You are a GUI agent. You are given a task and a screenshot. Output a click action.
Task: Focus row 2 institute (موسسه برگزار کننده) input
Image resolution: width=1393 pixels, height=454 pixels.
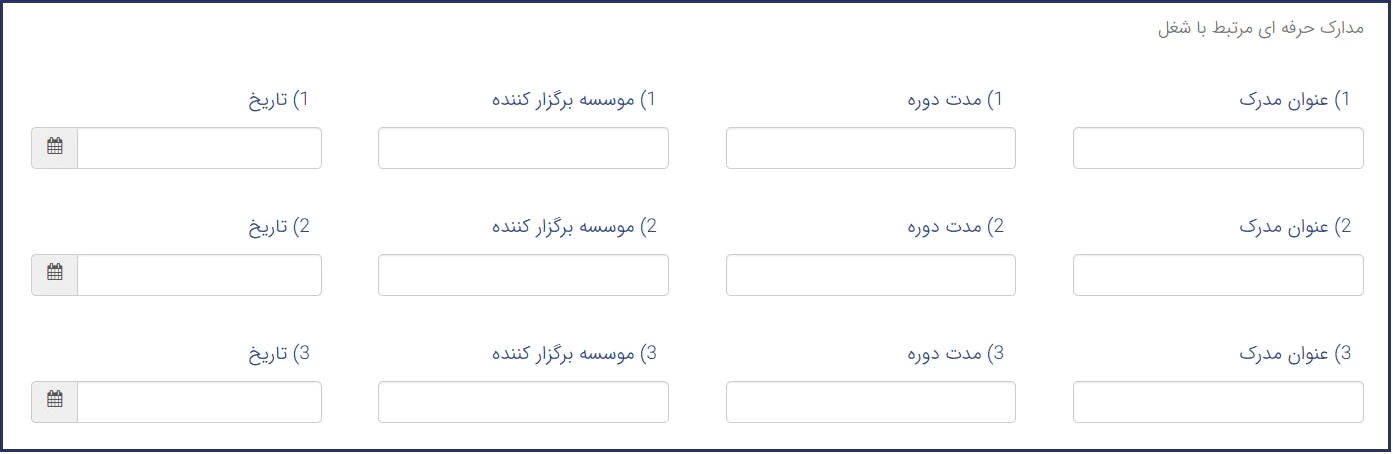(x=523, y=275)
